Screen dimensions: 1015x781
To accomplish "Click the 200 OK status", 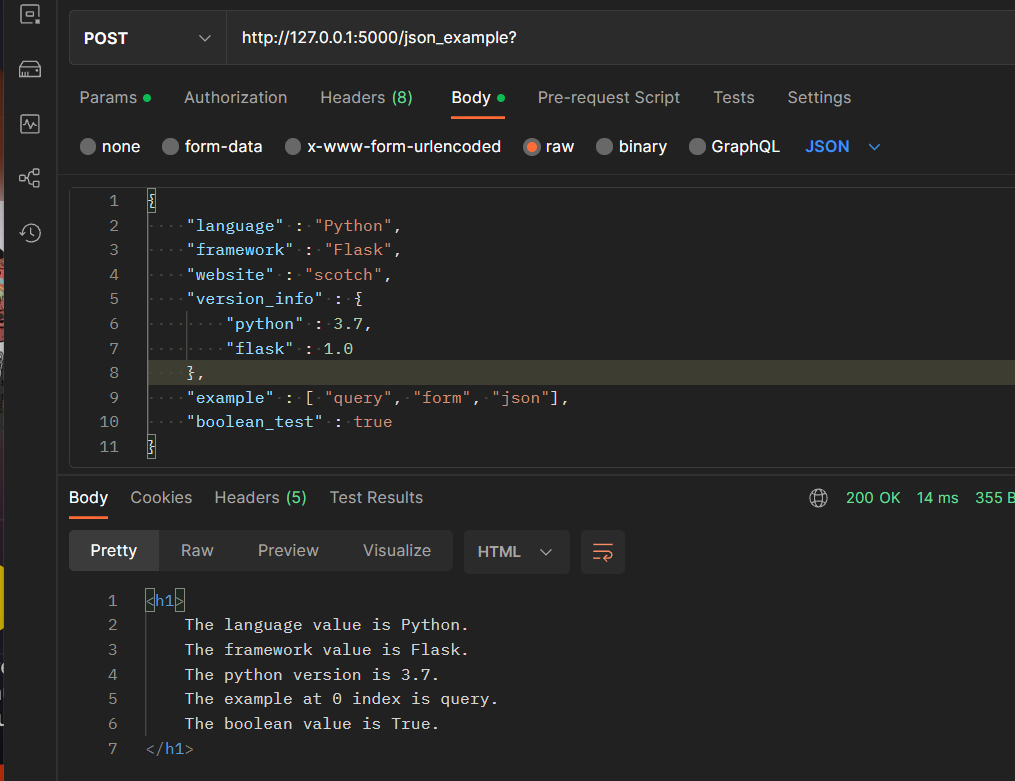I will (x=873, y=498).
